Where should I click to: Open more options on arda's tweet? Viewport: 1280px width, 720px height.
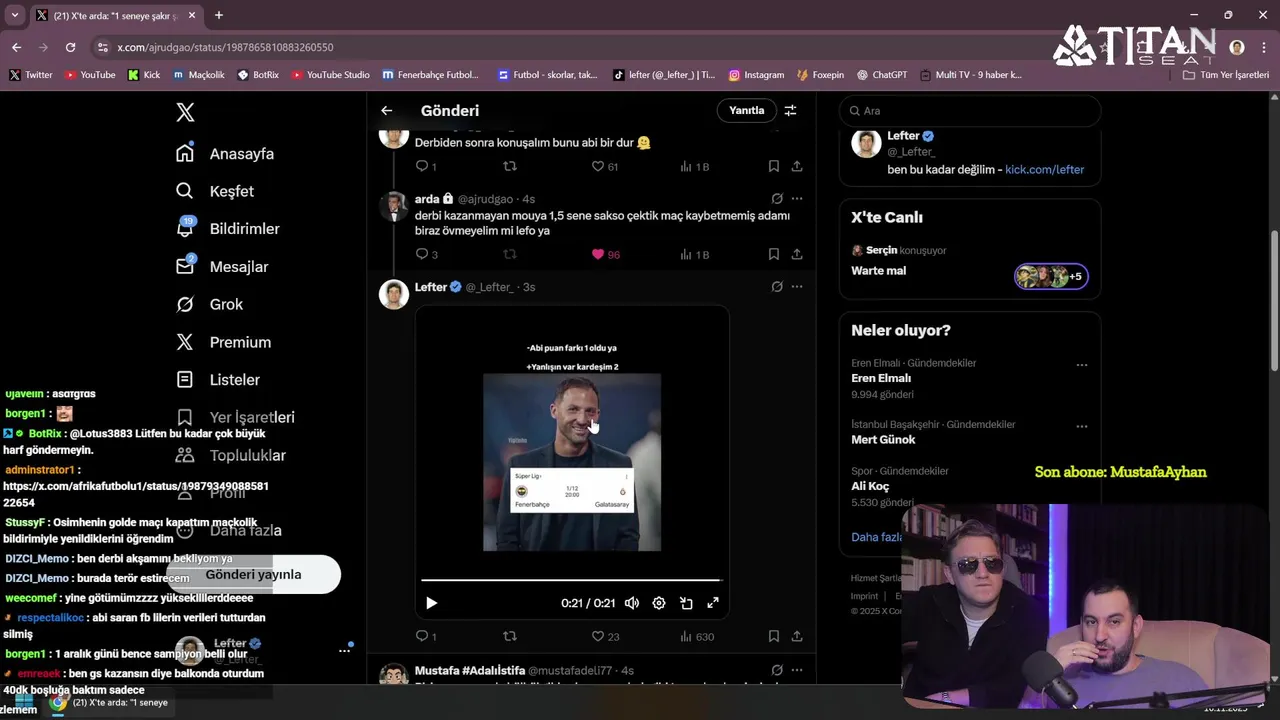click(x=797, y=199)
